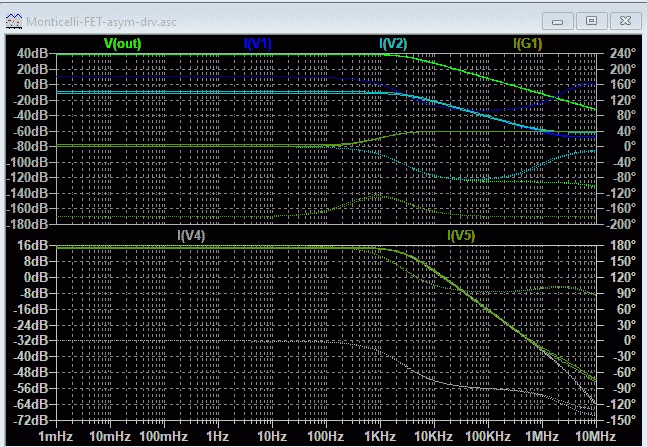The height and width of the screenshot is (447, 647).
Task: Click the -200° label on upper right axis
Action: (620, 224)
